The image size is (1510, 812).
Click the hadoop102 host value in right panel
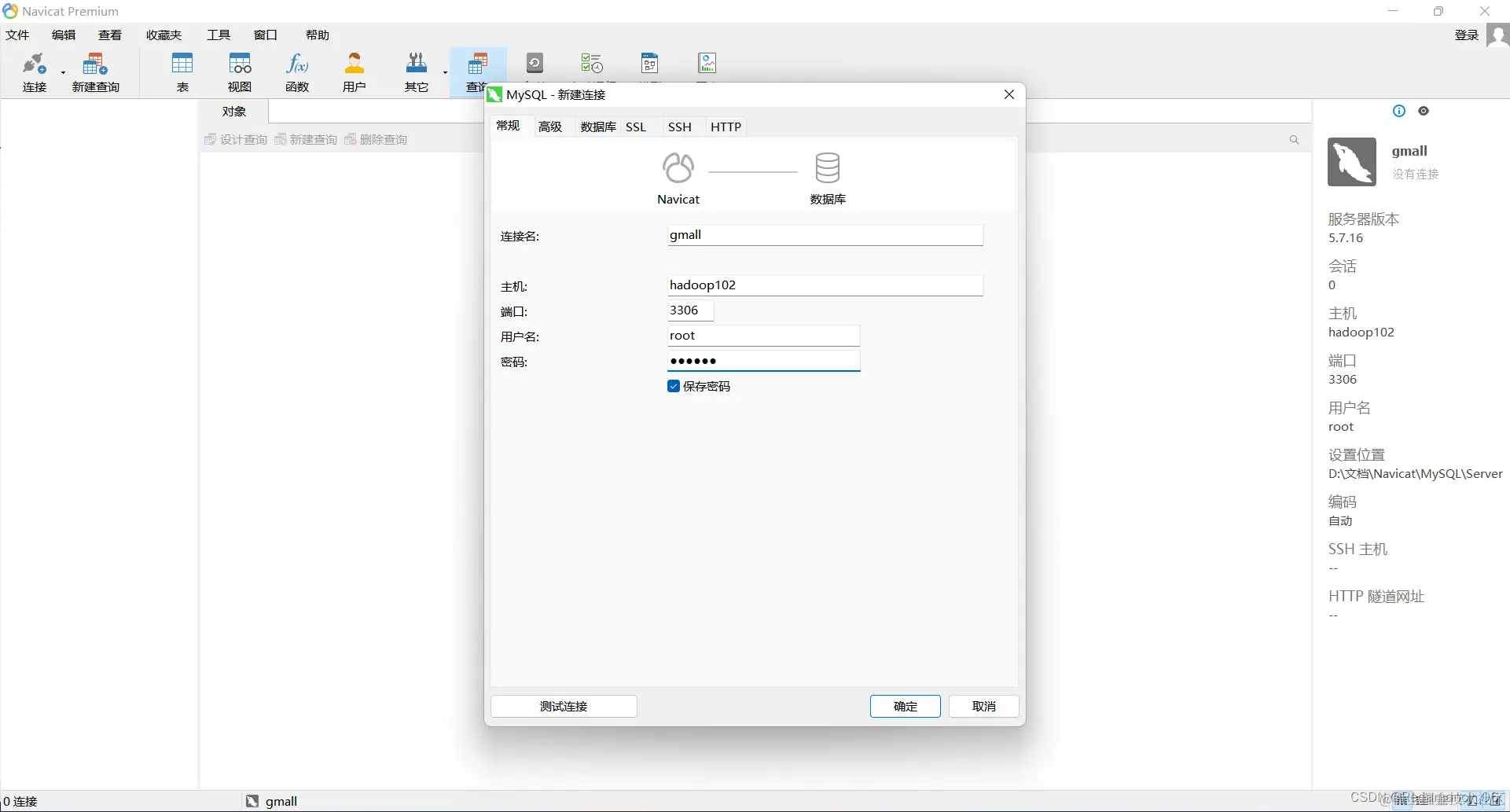coord(1361,333)
